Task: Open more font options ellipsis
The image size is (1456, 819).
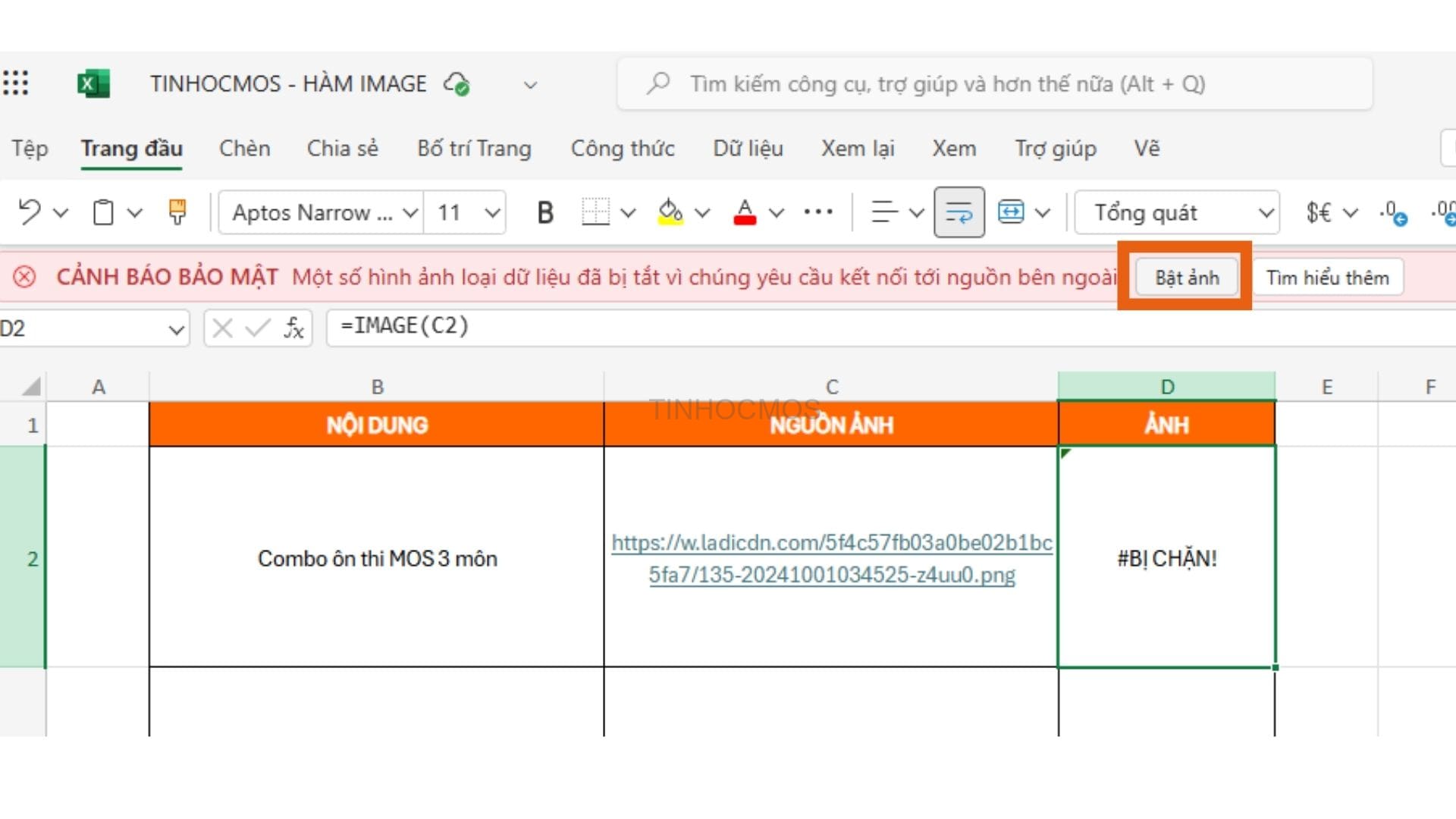Action: click(818, 212)
